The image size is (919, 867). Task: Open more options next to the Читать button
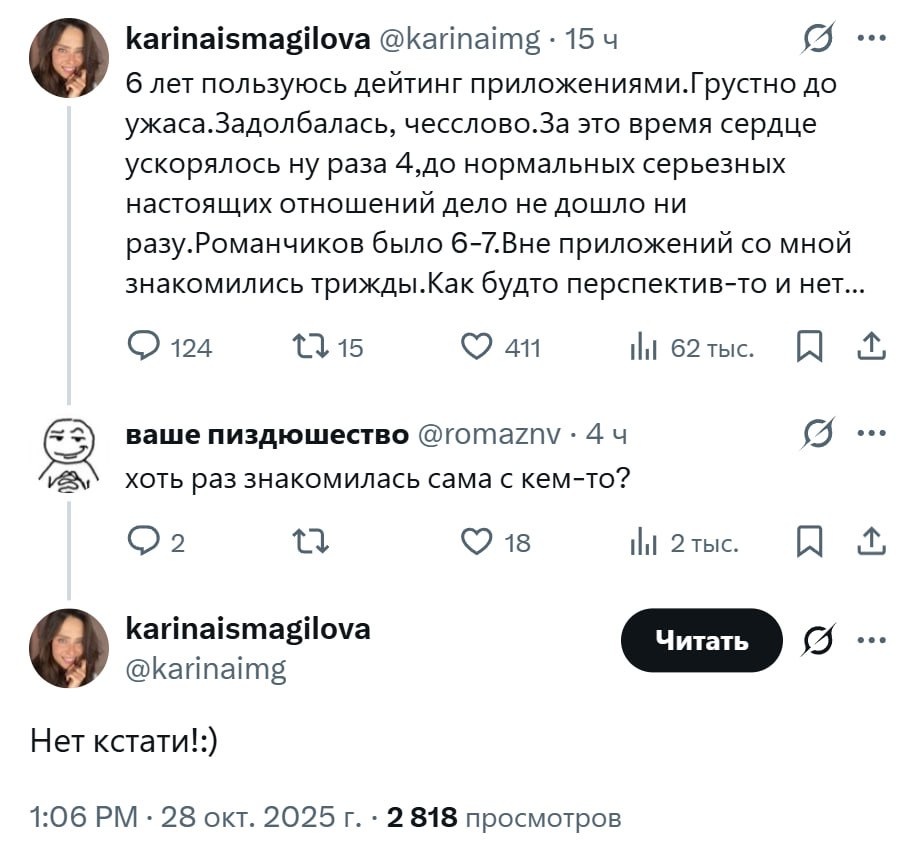click(871, 639)
